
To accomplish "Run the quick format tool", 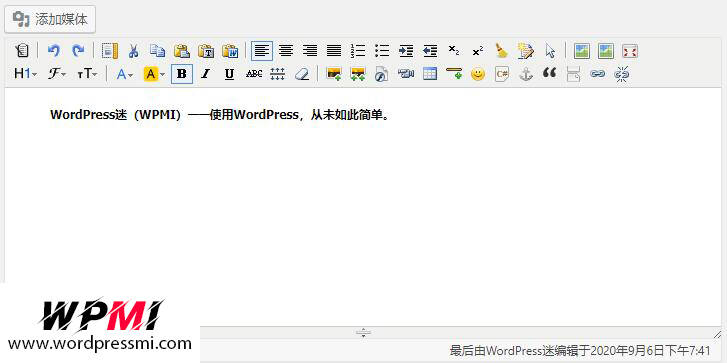I will pyautogui.click(x=526, y=51).
